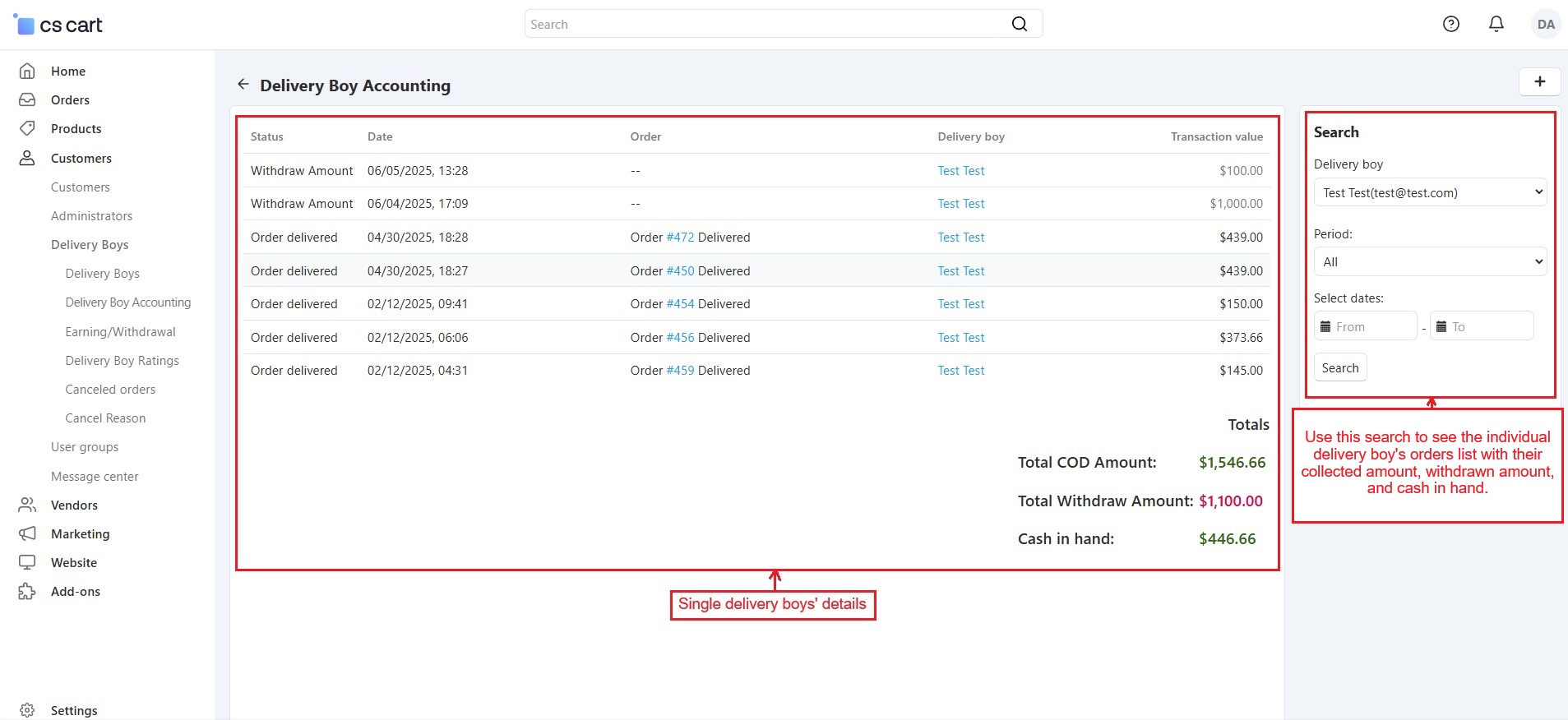Expand the Delivery Boys submenu
The height and width of the screenshot is (720, 1568).
coord(90,245)
